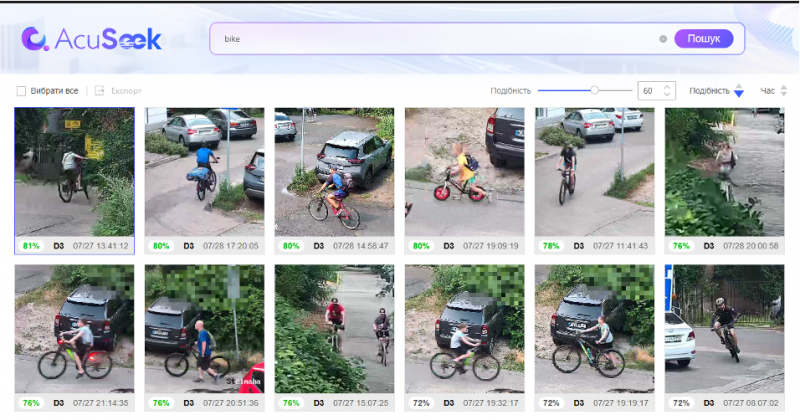
Task: Click the Пошук search button
Action: [703, 39]
